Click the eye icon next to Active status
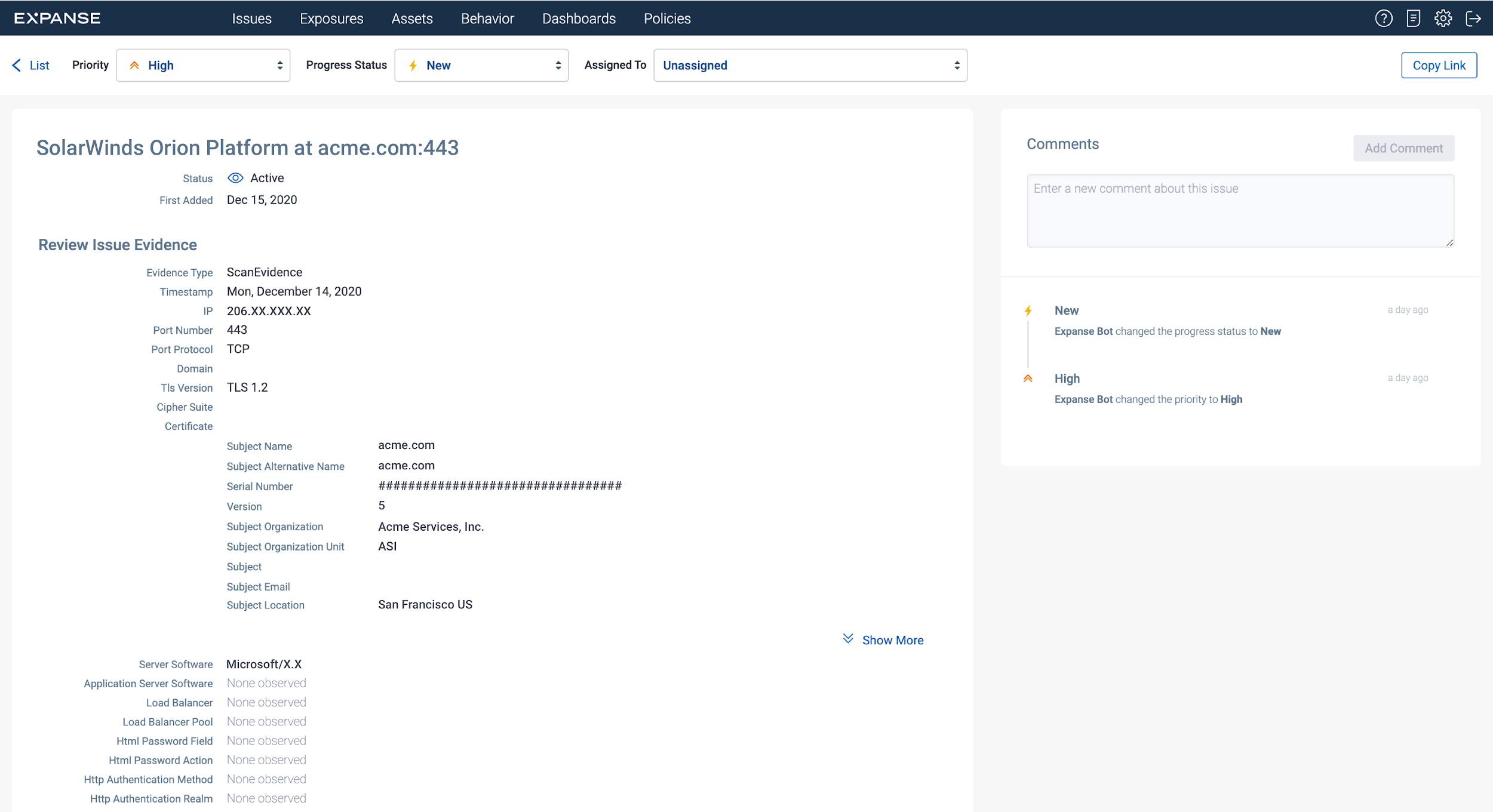 click(235, 178)
